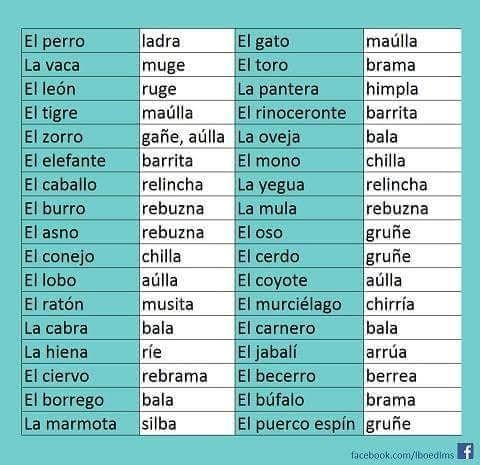Select the 'El búfalo' cell
This screenshot has width=480, height=465.
[299, 400]
